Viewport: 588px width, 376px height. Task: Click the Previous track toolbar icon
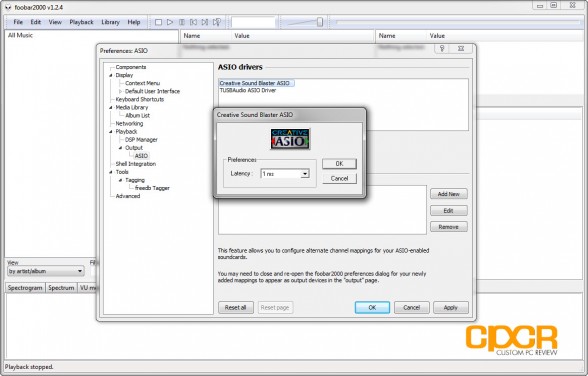point(193,22)
